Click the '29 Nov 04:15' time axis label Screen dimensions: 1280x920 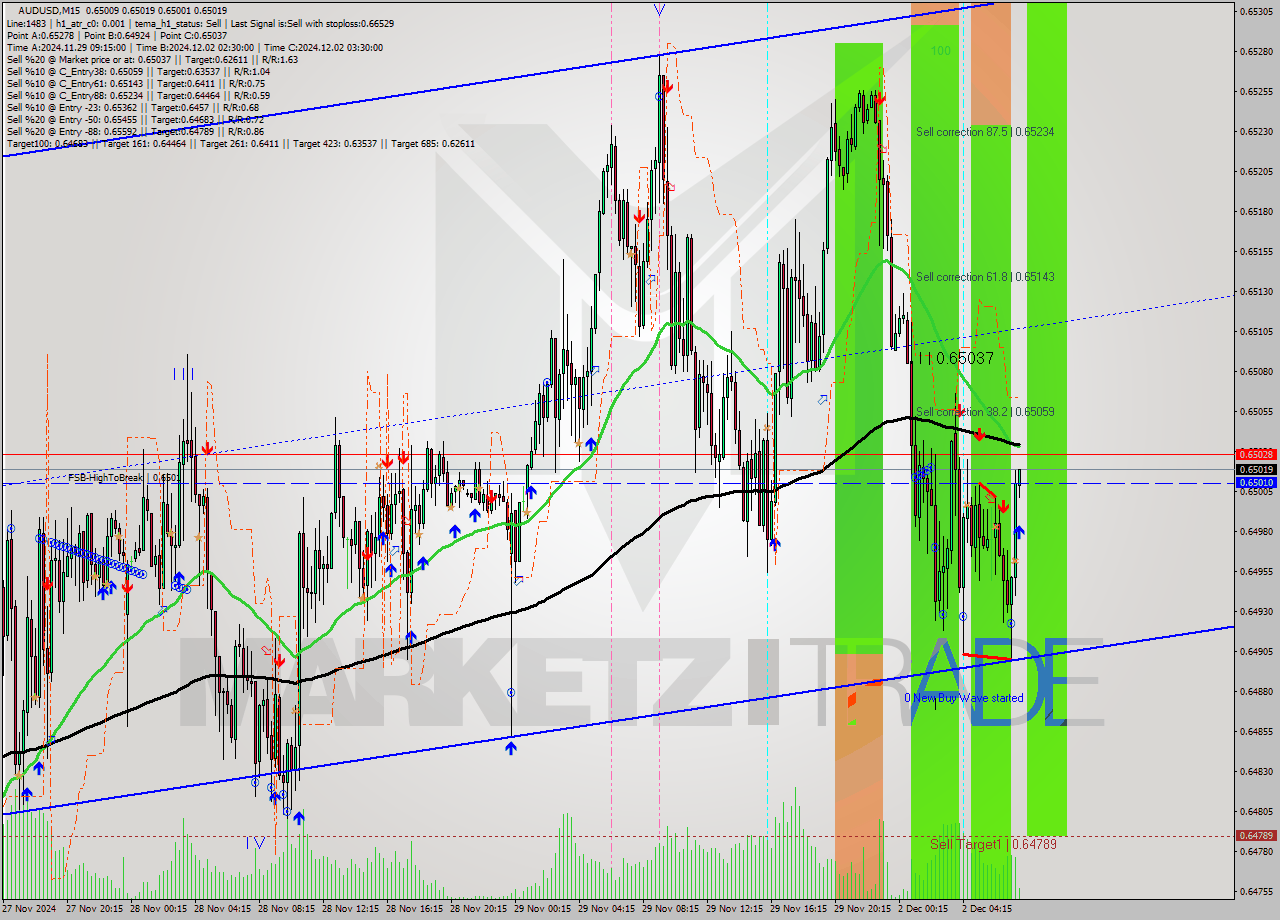click(x=607, y=909)
